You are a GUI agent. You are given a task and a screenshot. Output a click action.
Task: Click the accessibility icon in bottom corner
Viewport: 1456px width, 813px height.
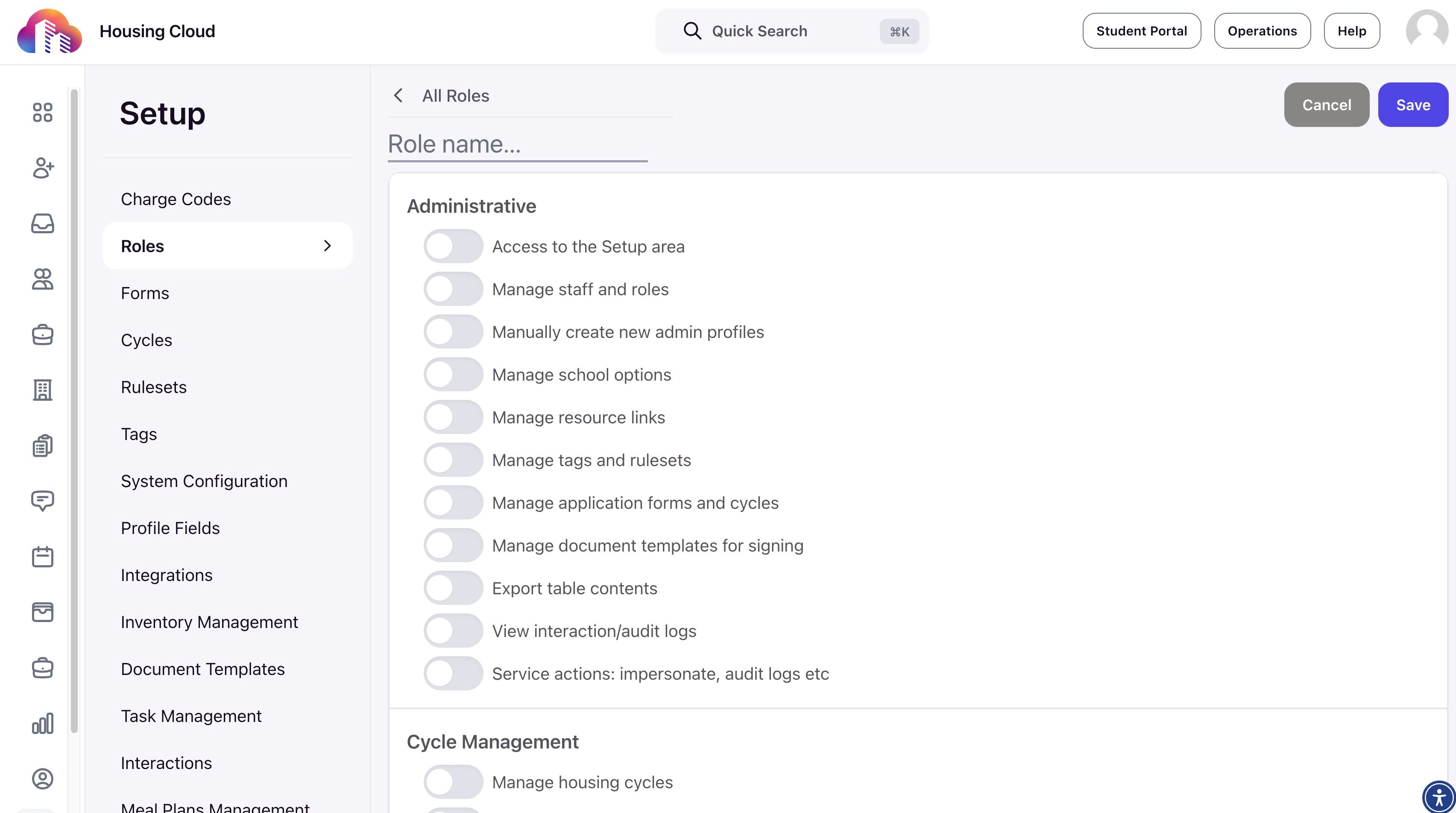tap(1438, 797)
